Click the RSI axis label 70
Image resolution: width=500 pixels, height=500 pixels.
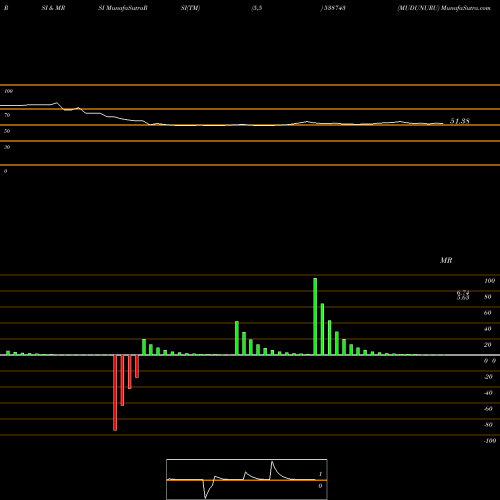[x=7, y=115]
